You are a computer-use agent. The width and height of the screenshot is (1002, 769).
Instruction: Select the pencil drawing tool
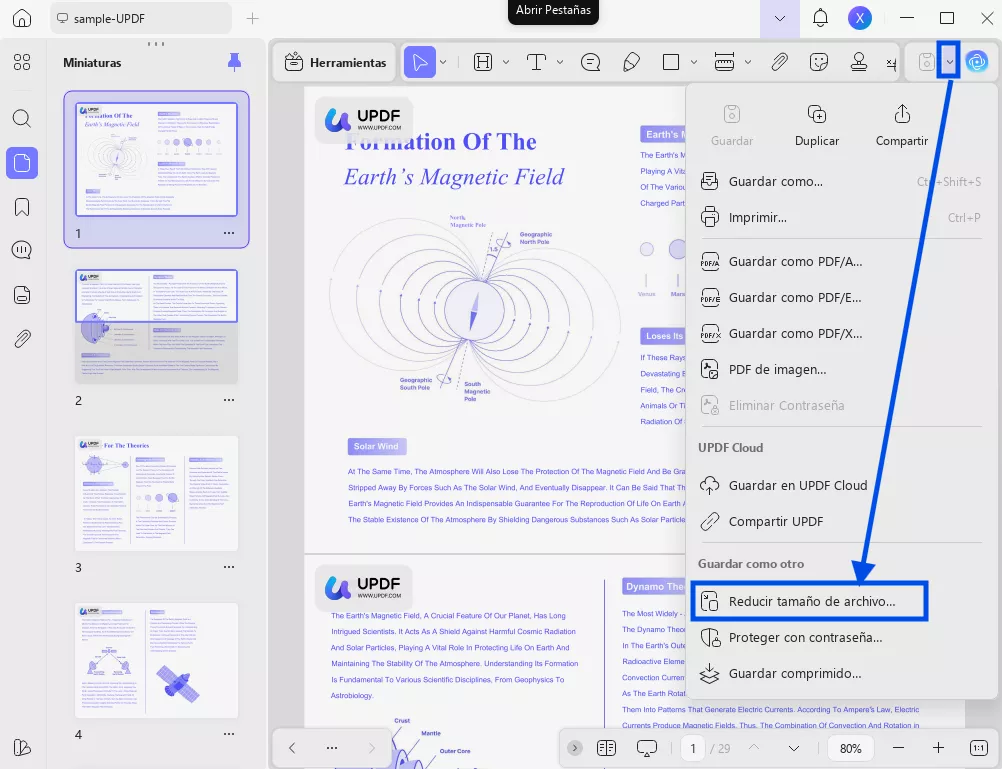631,62
